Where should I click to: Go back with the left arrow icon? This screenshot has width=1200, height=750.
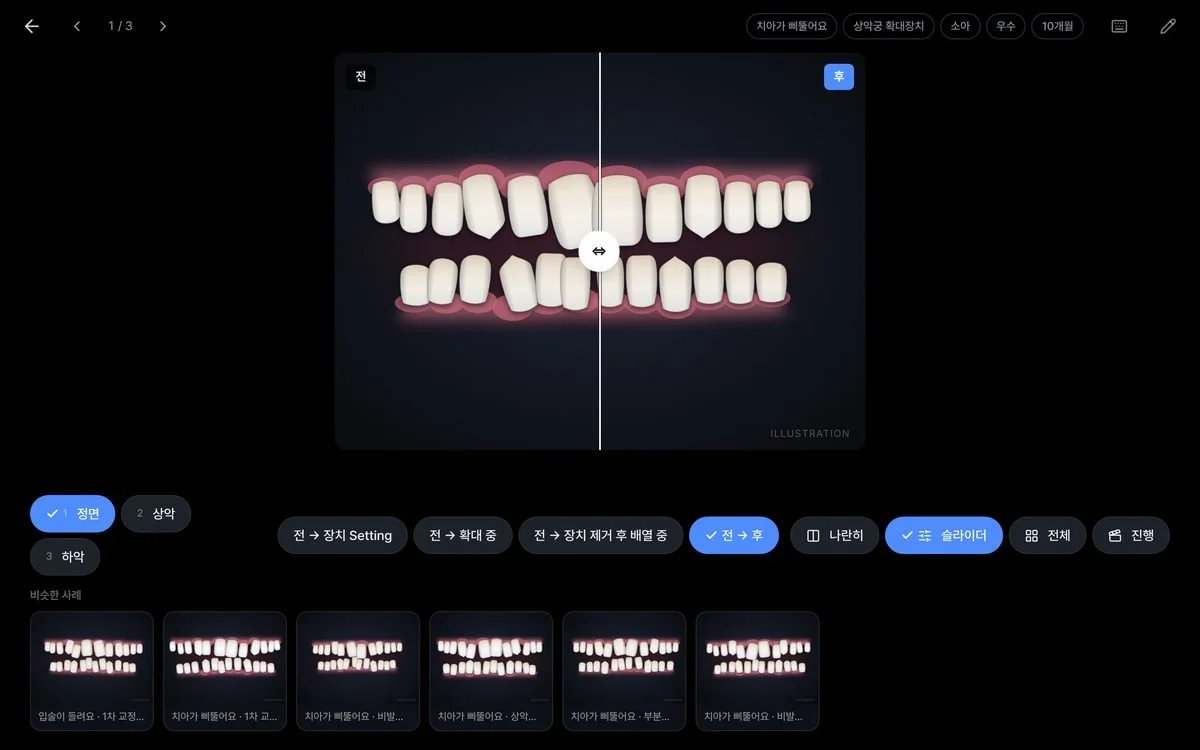(31, 26)
